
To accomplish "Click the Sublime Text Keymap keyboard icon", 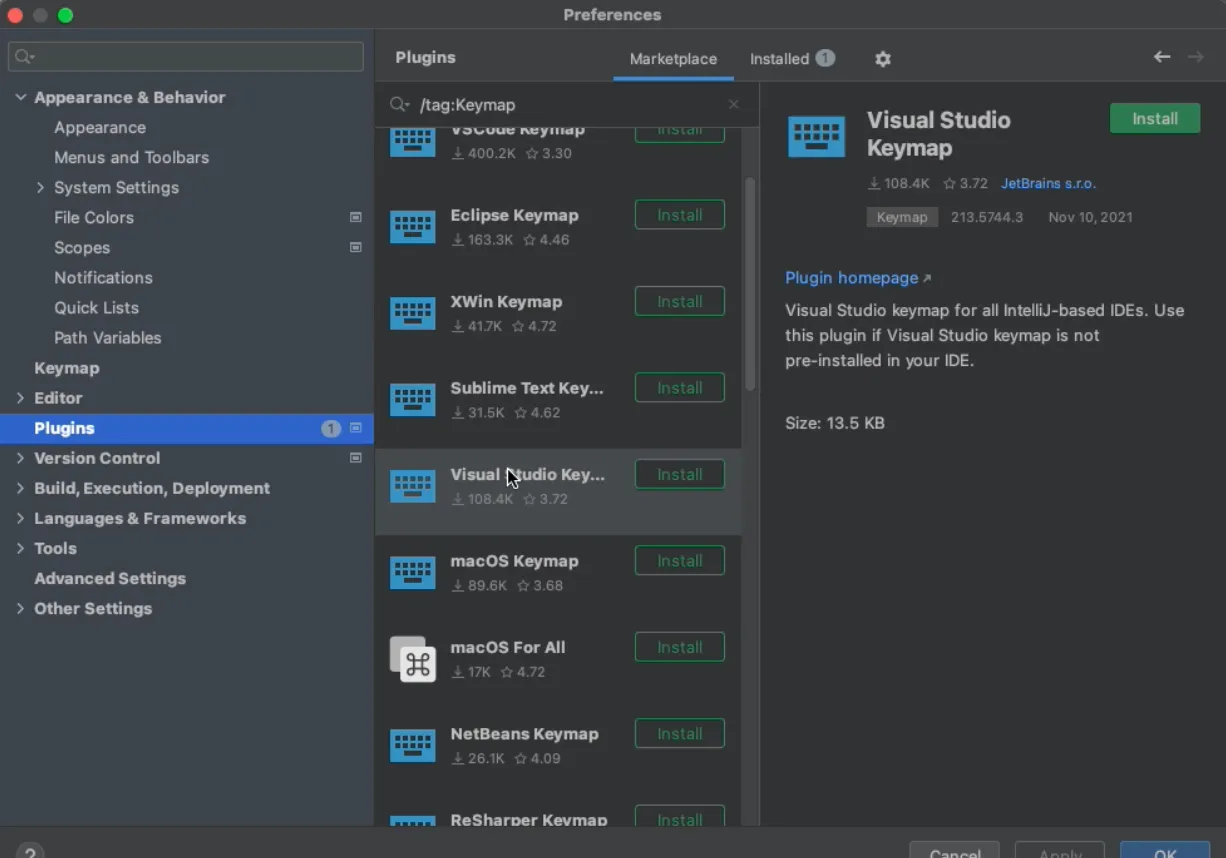I will tap(412, 400).
